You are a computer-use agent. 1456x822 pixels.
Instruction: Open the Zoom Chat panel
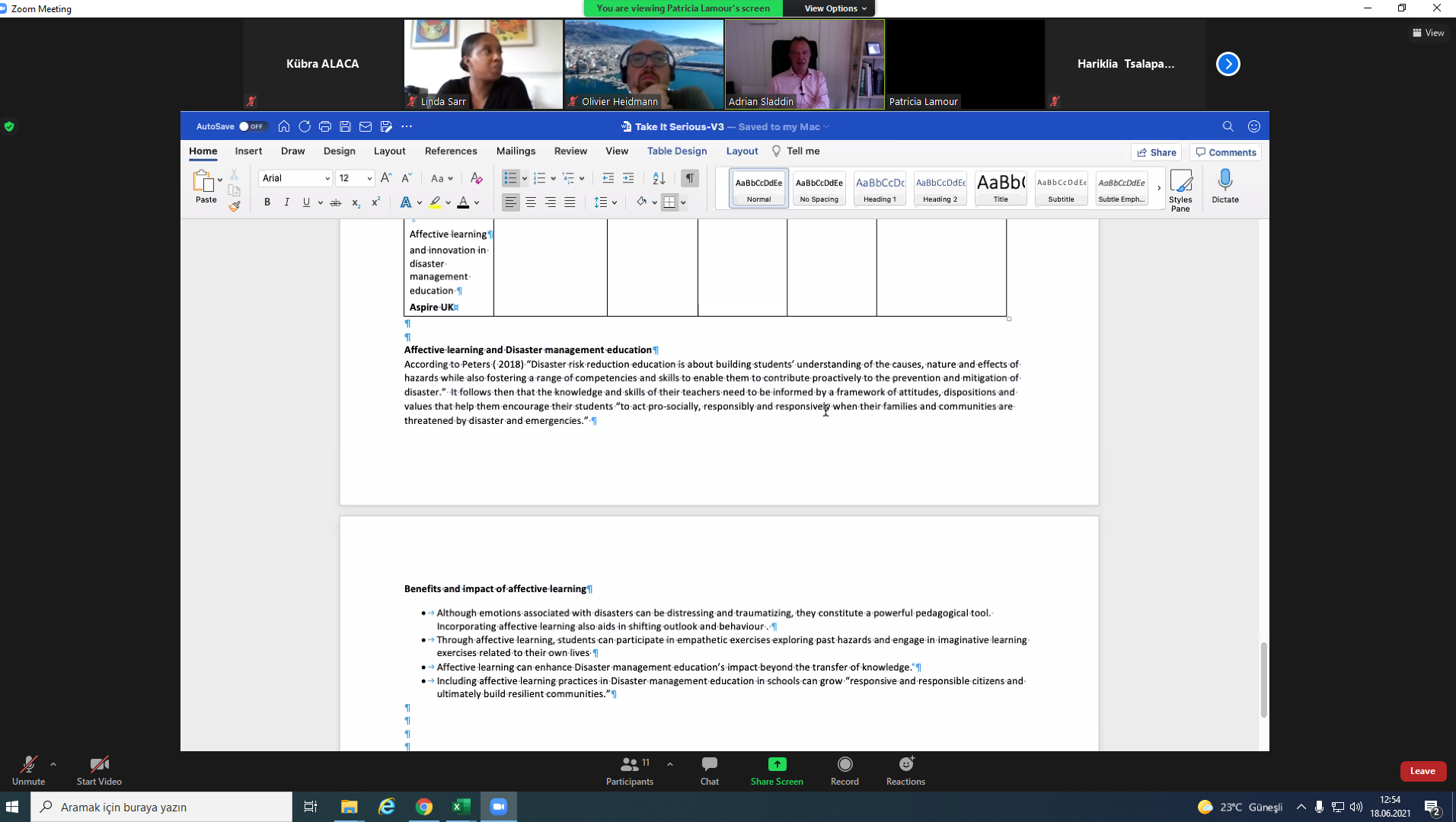tap(709, 770)
